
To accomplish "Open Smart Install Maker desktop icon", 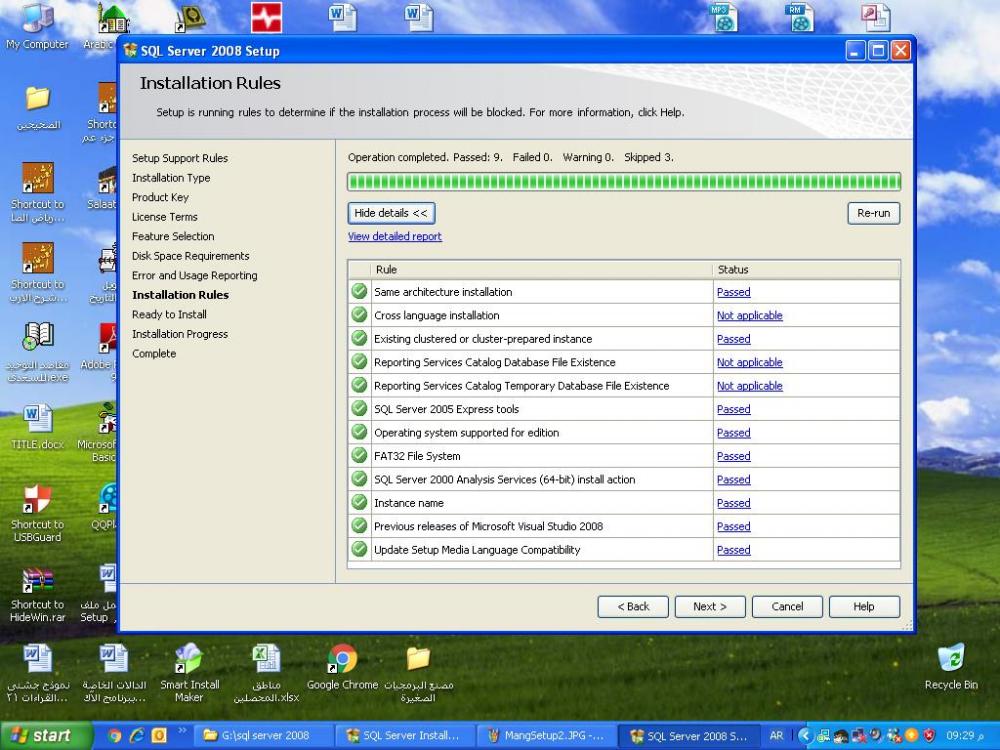I will [189, 673].
